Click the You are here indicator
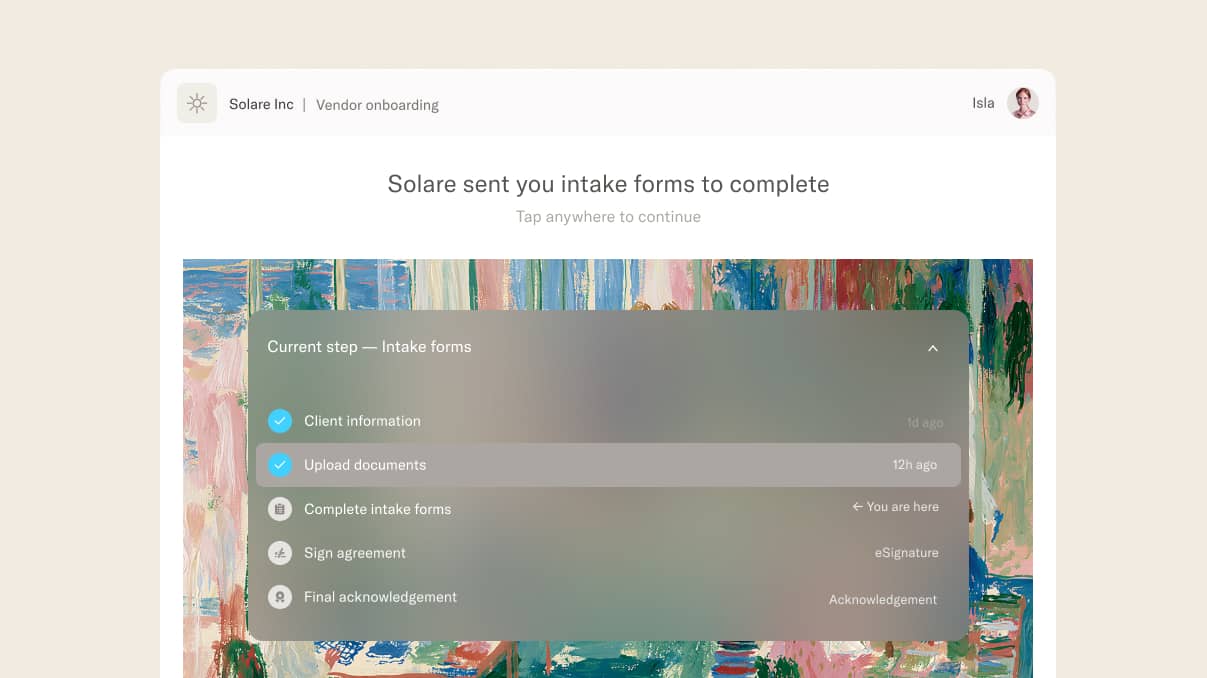The width and height of the screenshot is (1207, 678). click(x=895, y=507)
